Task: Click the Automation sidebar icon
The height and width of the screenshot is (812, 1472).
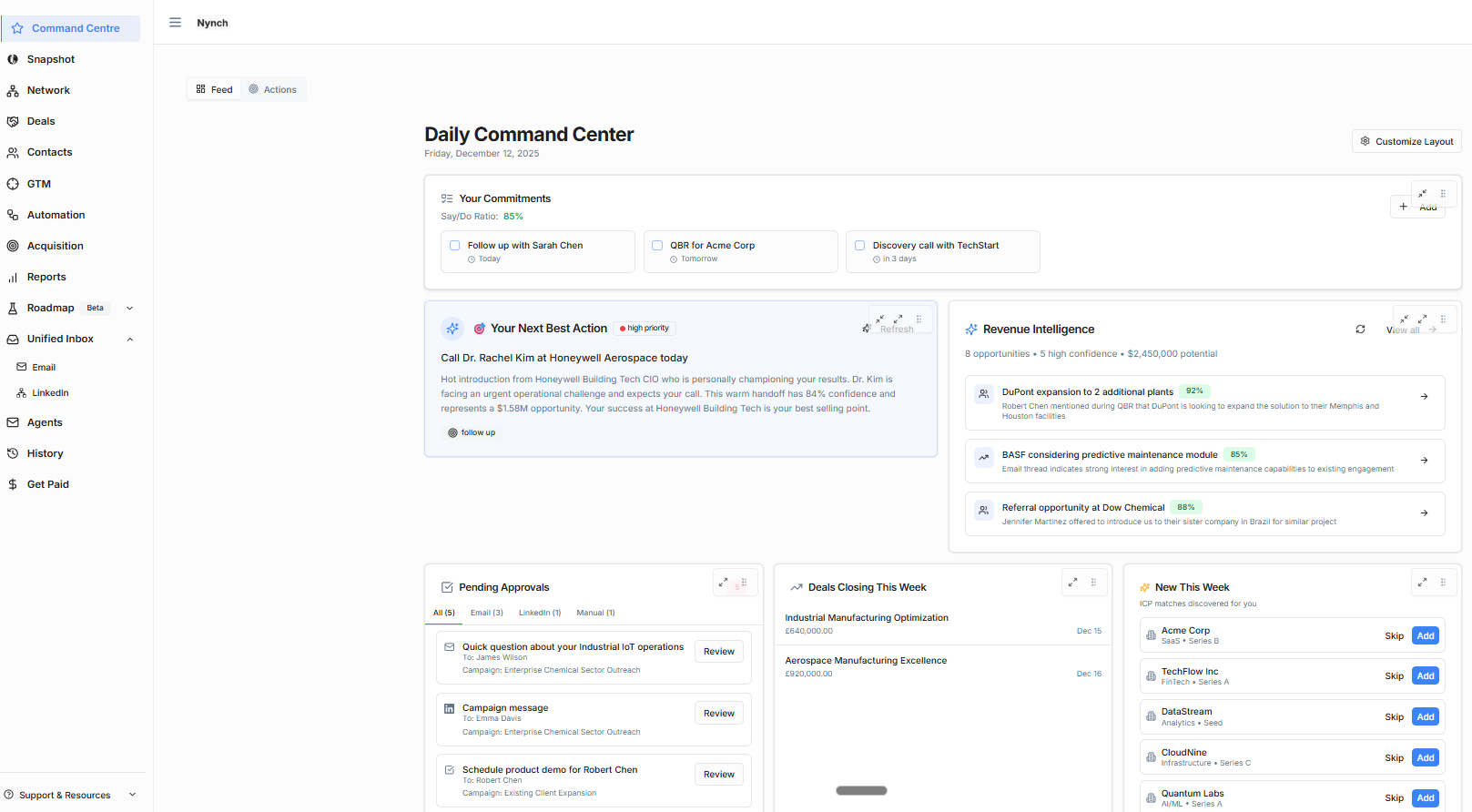Action: (x=13, y=215)
